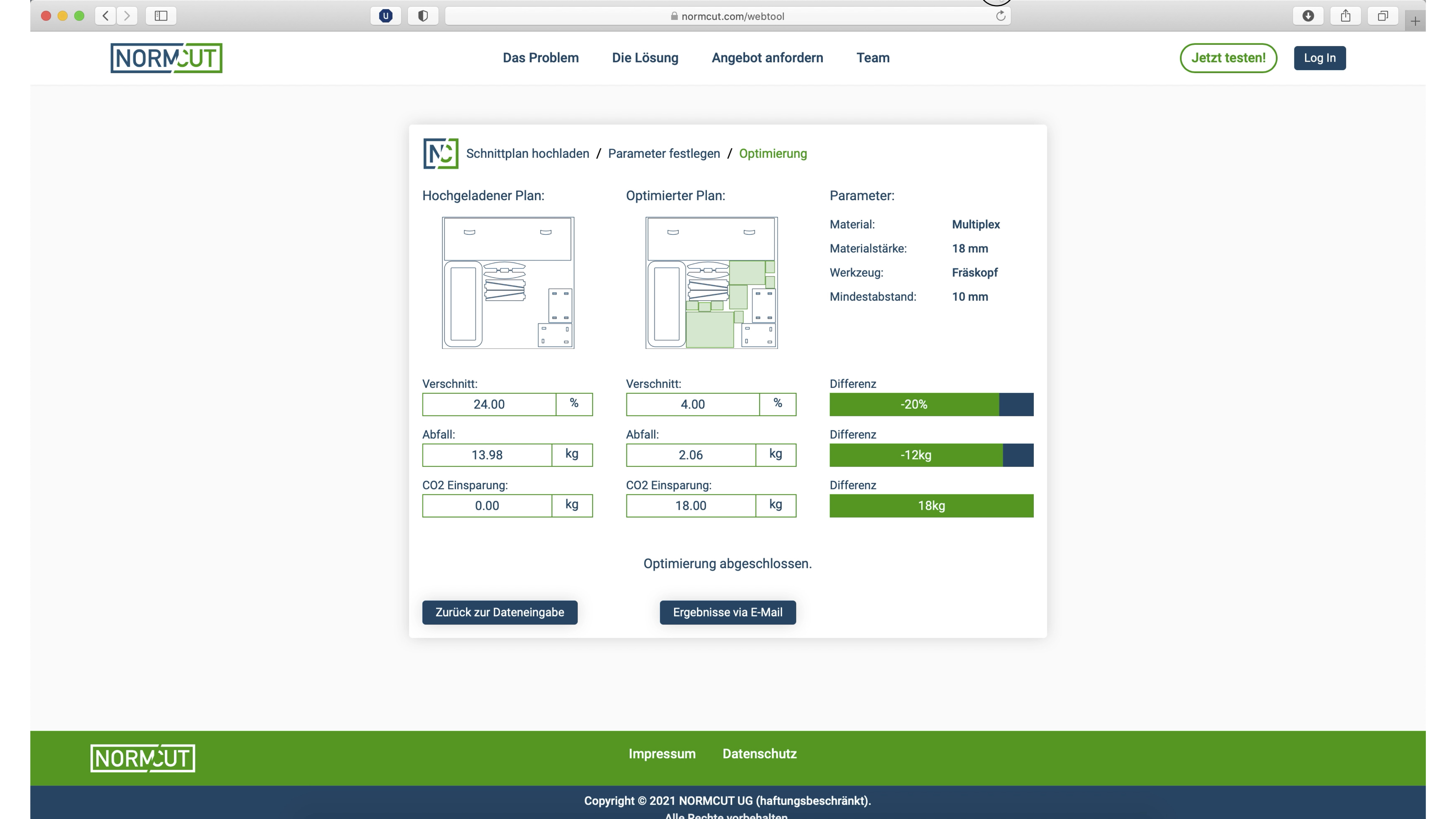The image size is (1456, 819).
Task: Open the tab overview icon
Action: 1383,15
